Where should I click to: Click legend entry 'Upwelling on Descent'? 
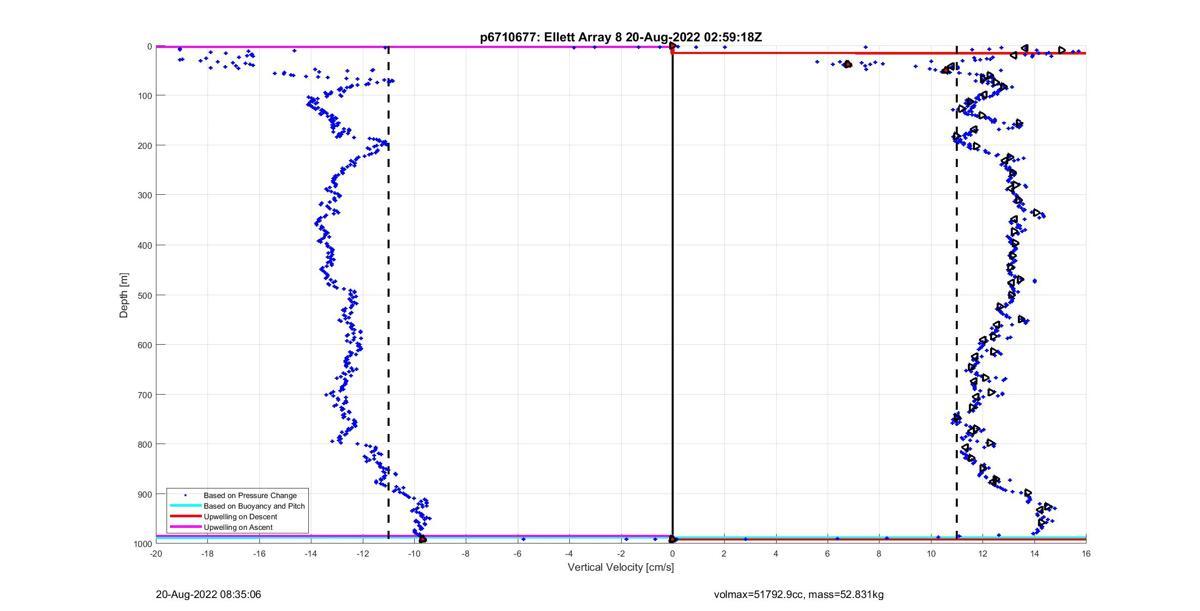241,516
